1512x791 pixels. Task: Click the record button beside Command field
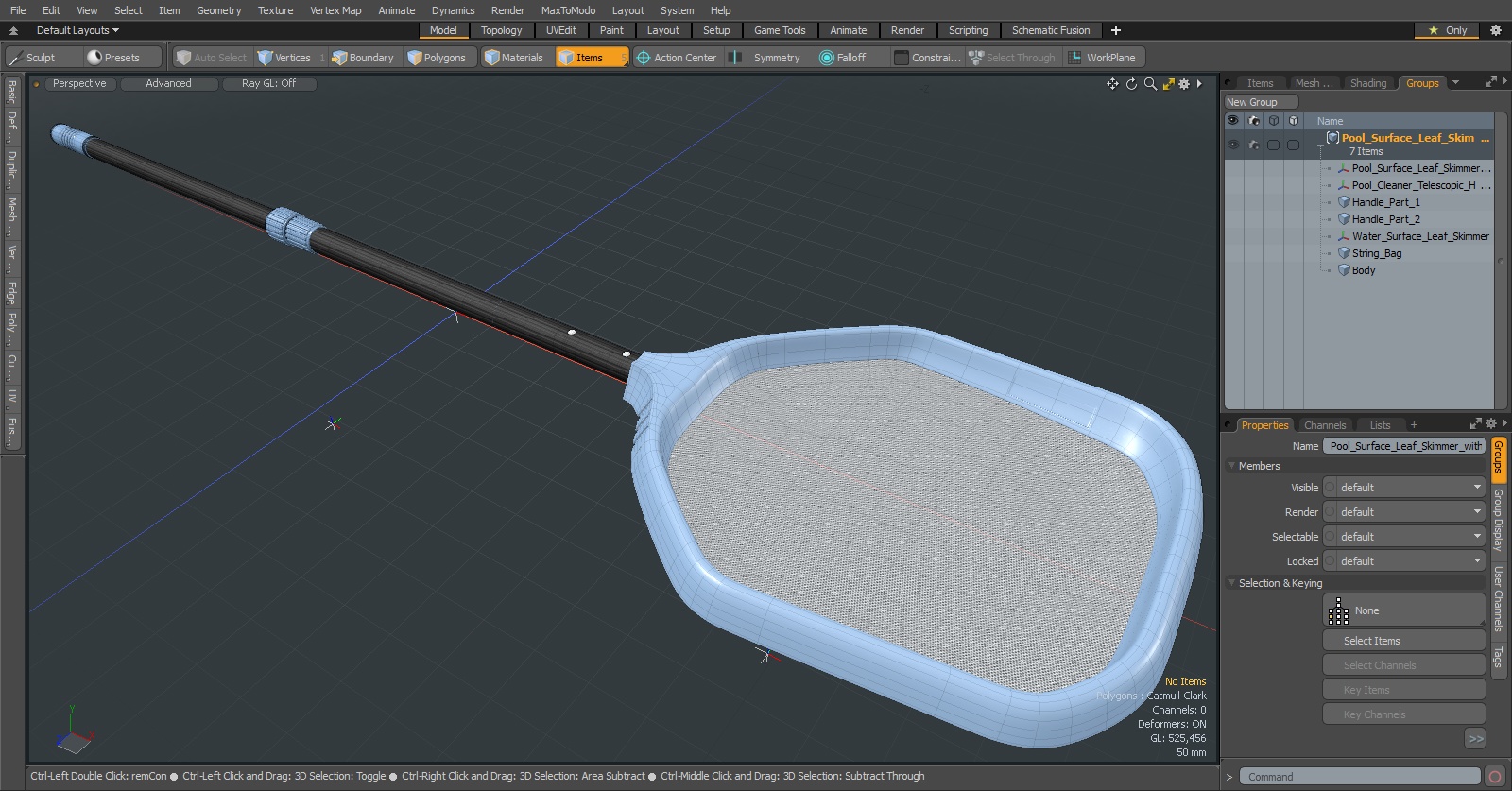[x=1494, y=777]
